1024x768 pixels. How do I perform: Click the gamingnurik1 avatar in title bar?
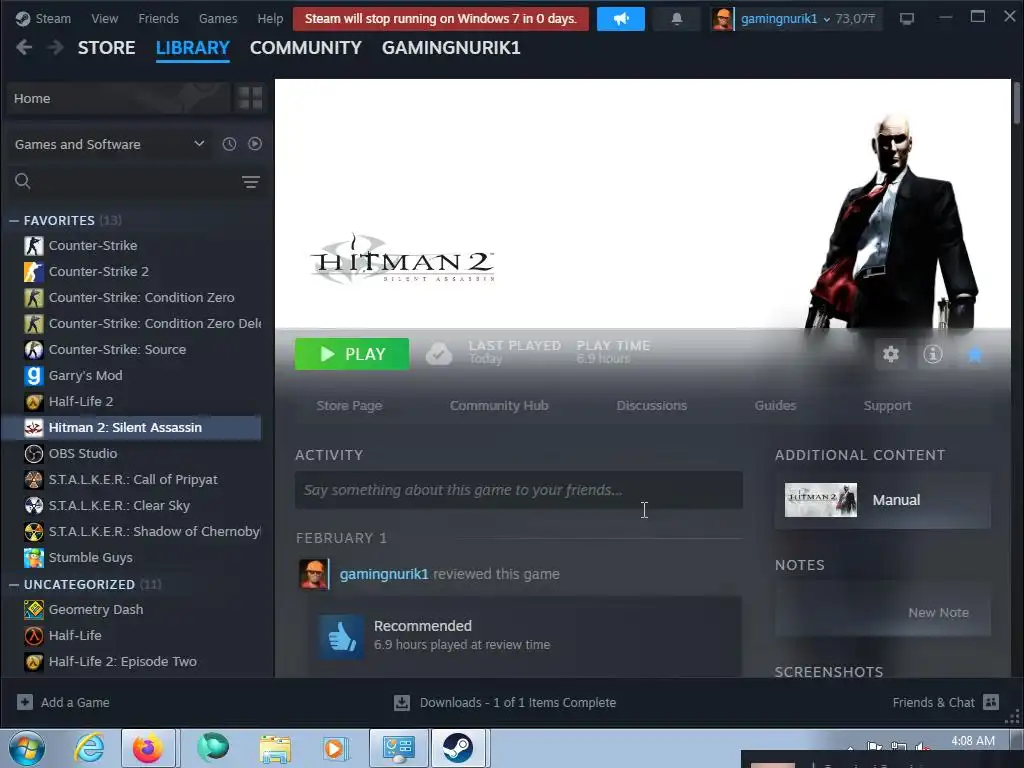(722, 19)
